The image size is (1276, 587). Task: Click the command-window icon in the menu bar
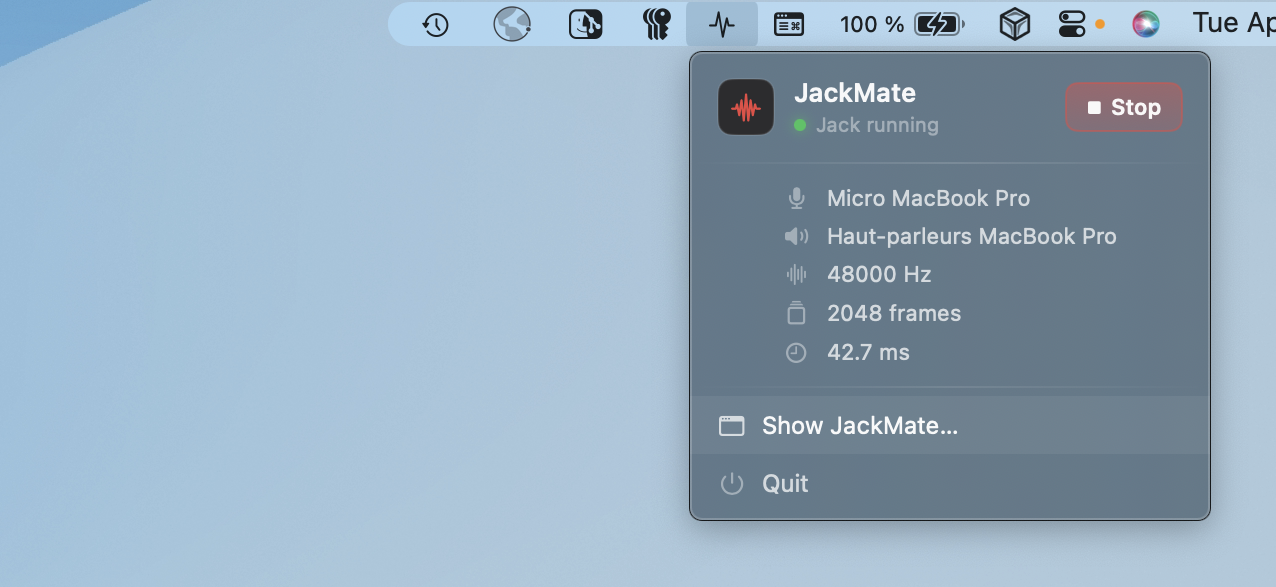789,25
